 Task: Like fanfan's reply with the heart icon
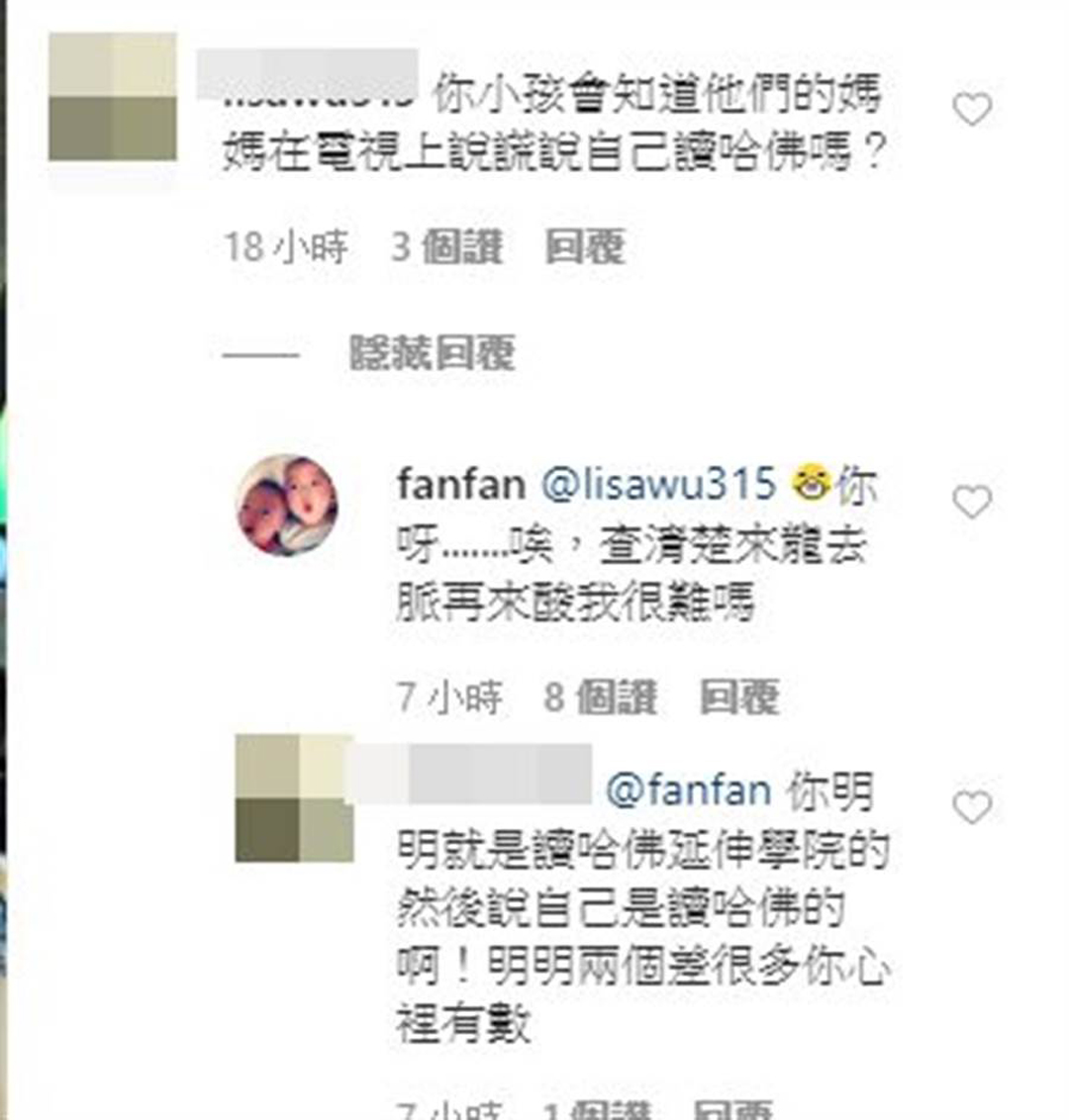pyautogui.click(x=973, y=502)
